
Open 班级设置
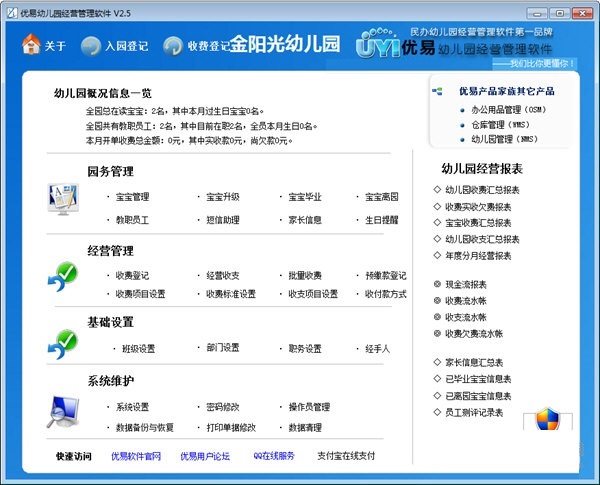click(x=139, y=349)
